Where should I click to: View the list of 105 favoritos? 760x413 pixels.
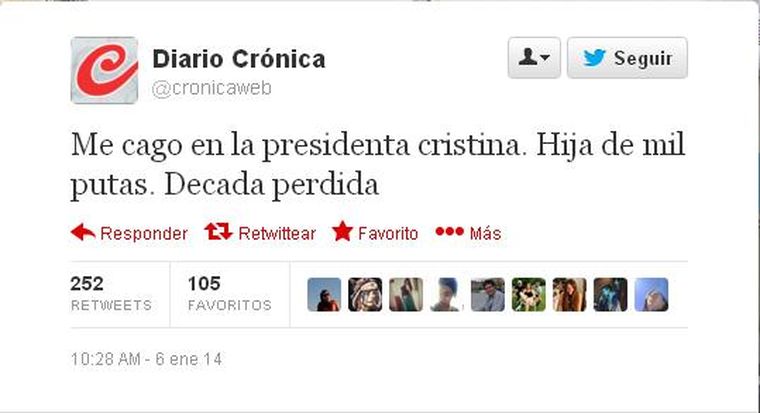tap(230, 293)
